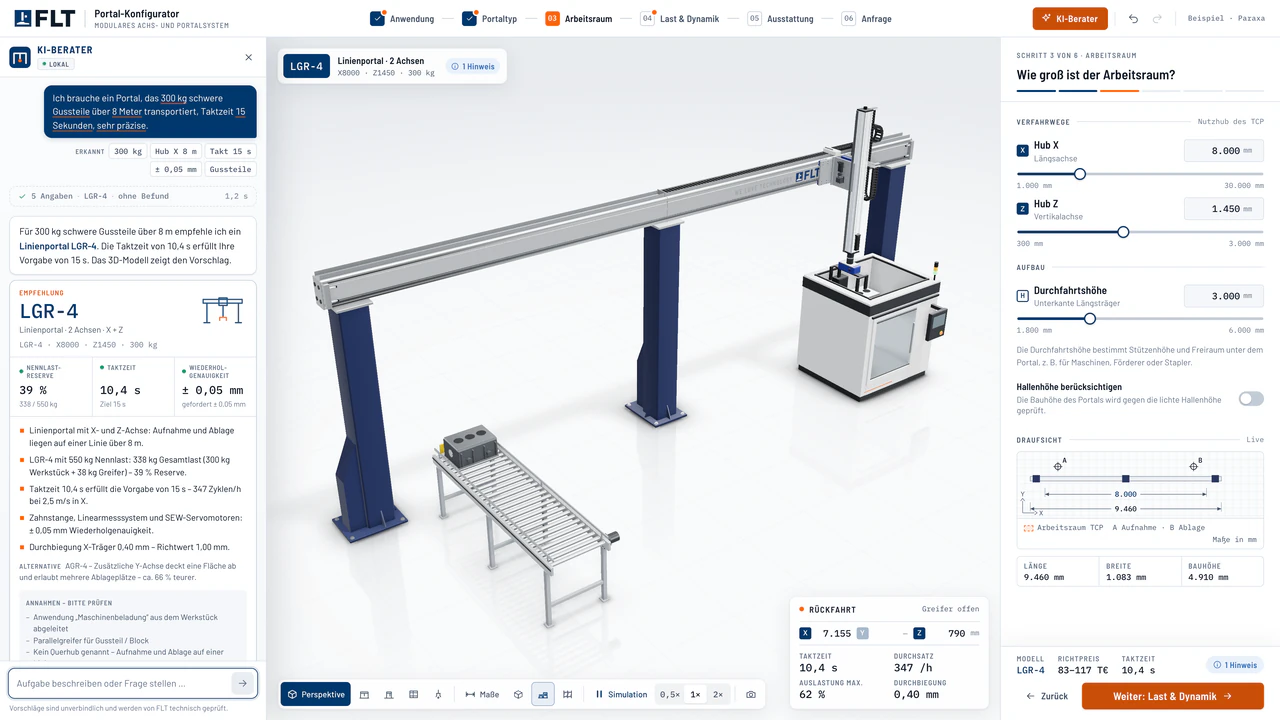Pause the Simulation
Viewport: 1280px width, 720px height.
[621, 694]
